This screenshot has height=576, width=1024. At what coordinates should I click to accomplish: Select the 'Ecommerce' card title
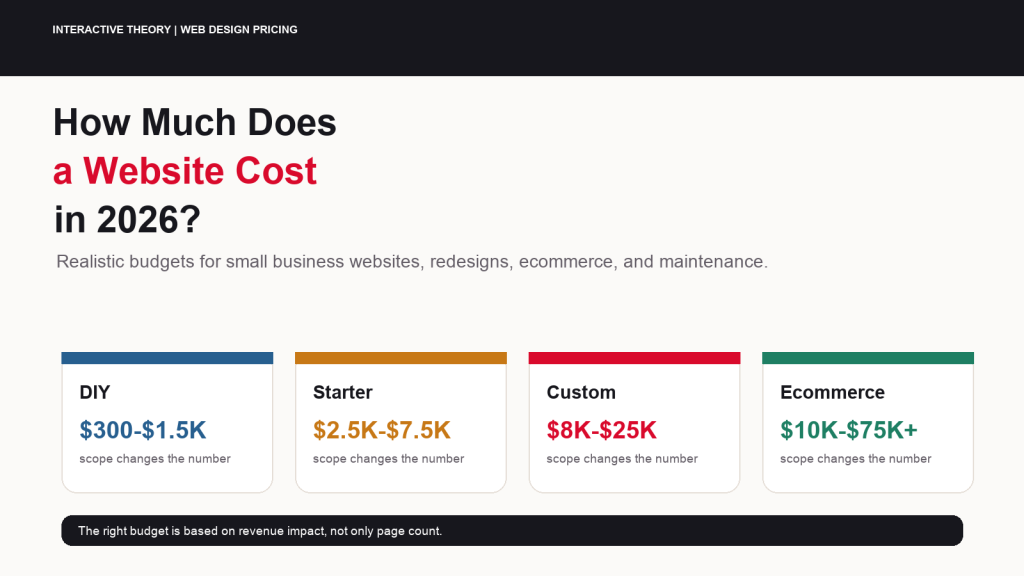(x=833, y=392)
